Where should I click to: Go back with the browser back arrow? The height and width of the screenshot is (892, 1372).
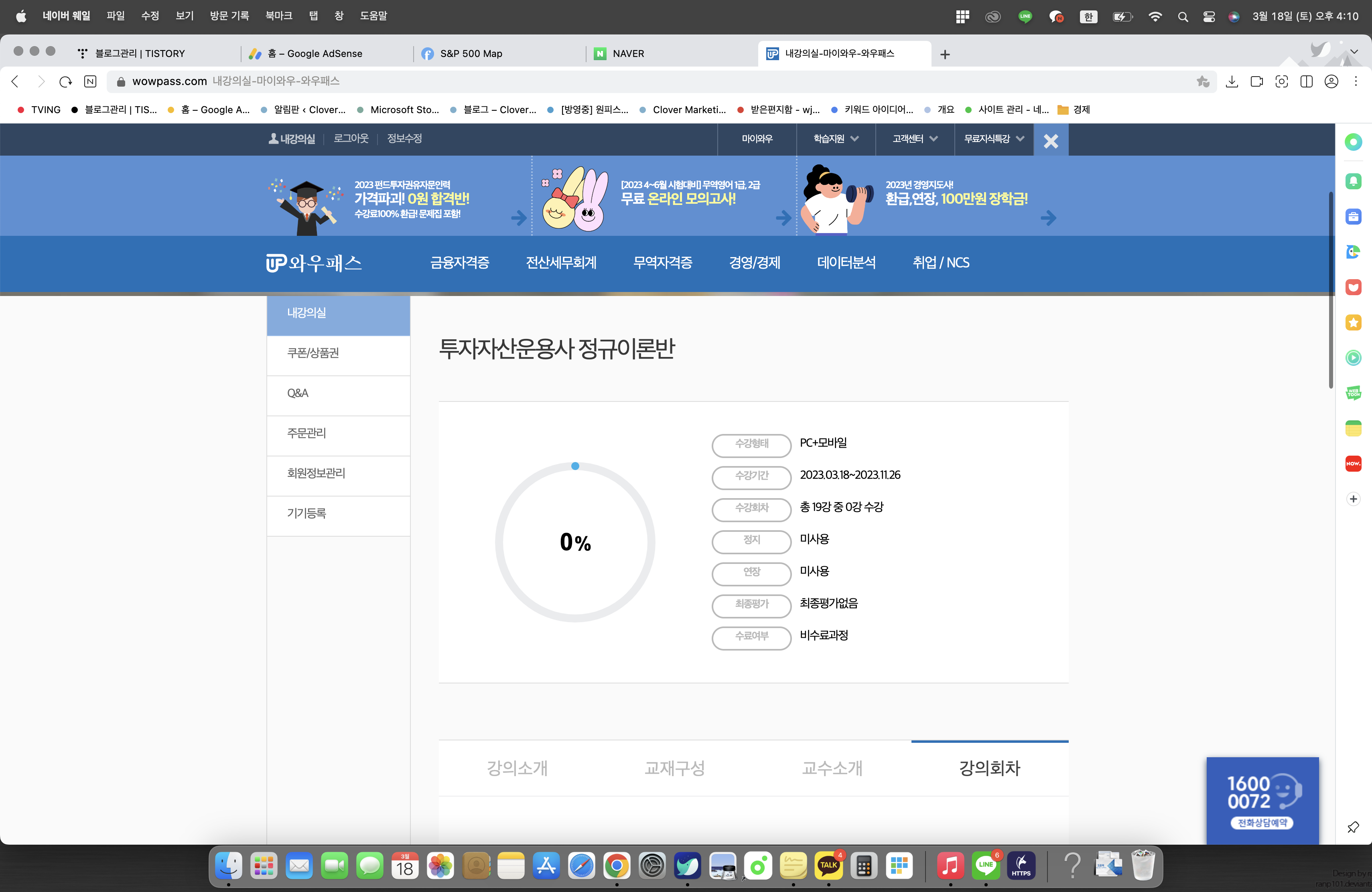point(16,82)
